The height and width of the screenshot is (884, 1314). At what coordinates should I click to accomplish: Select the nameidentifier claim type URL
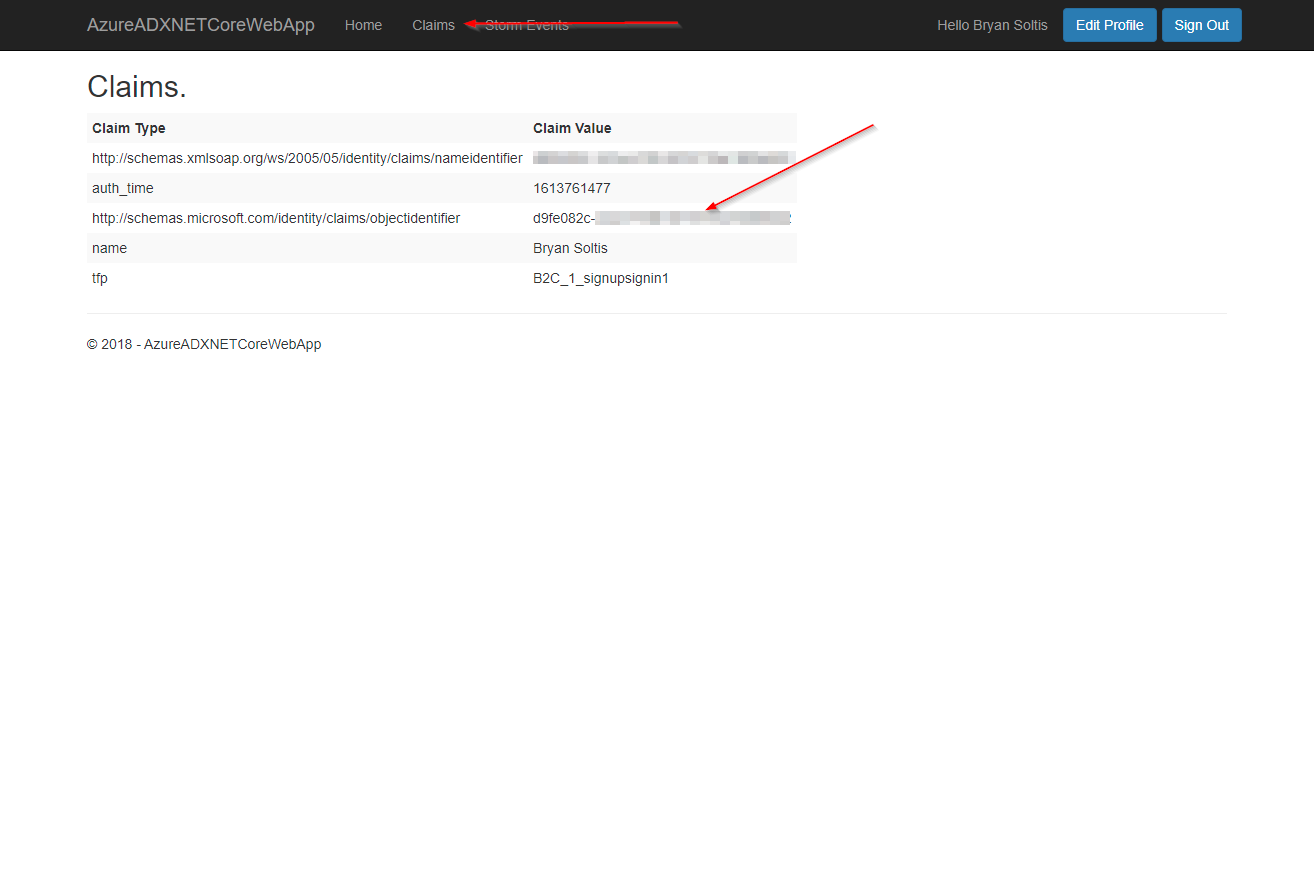coord(307,158)
